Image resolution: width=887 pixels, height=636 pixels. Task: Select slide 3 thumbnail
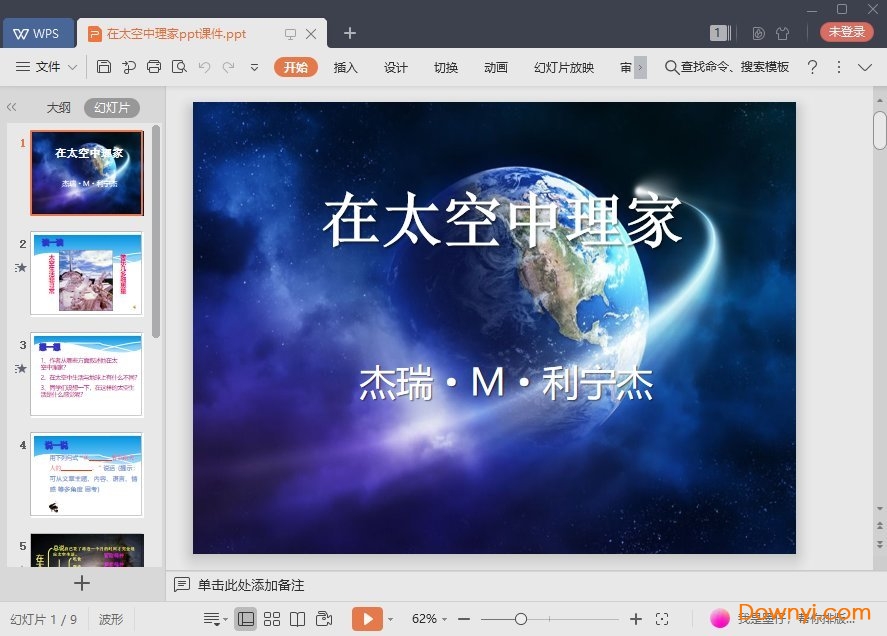click(x=87, y=371)
